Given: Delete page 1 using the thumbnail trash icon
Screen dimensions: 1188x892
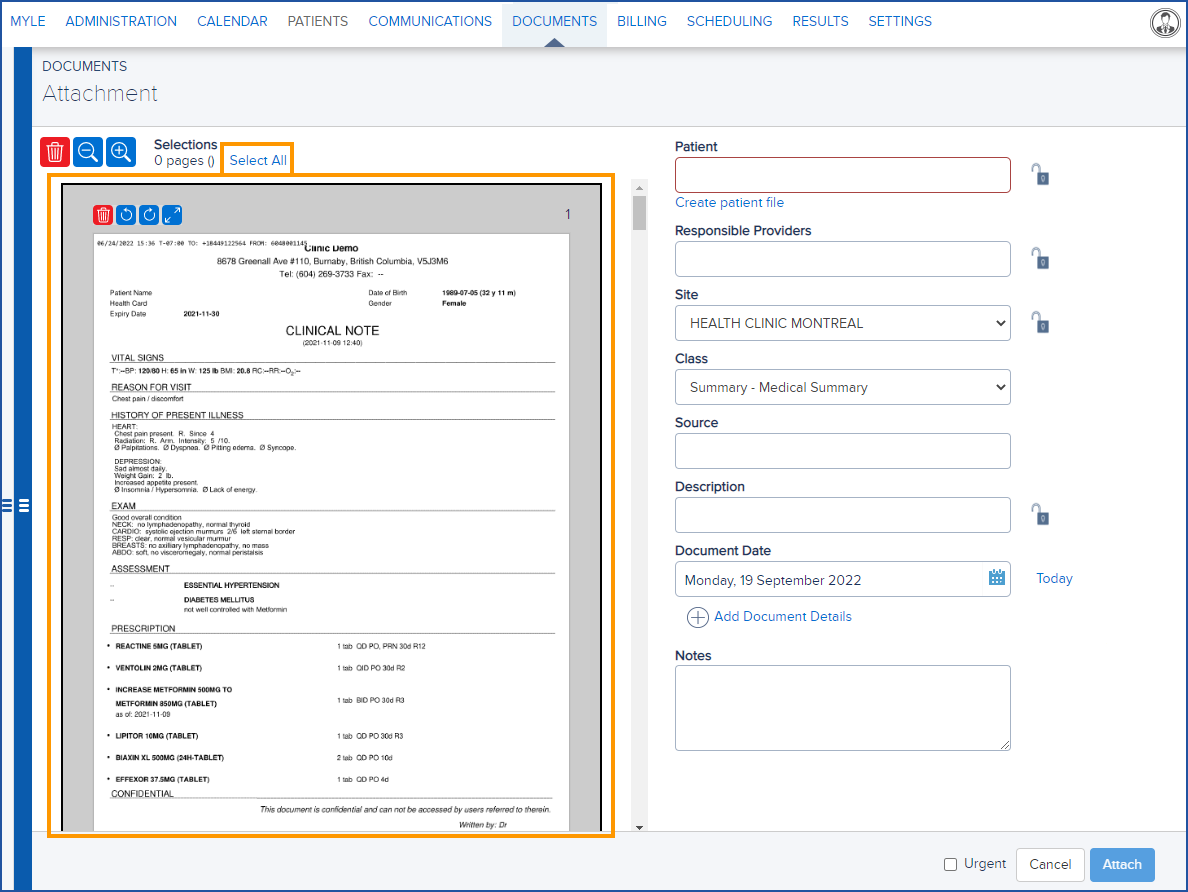Looking at the screenshot, I should (103, 215).
